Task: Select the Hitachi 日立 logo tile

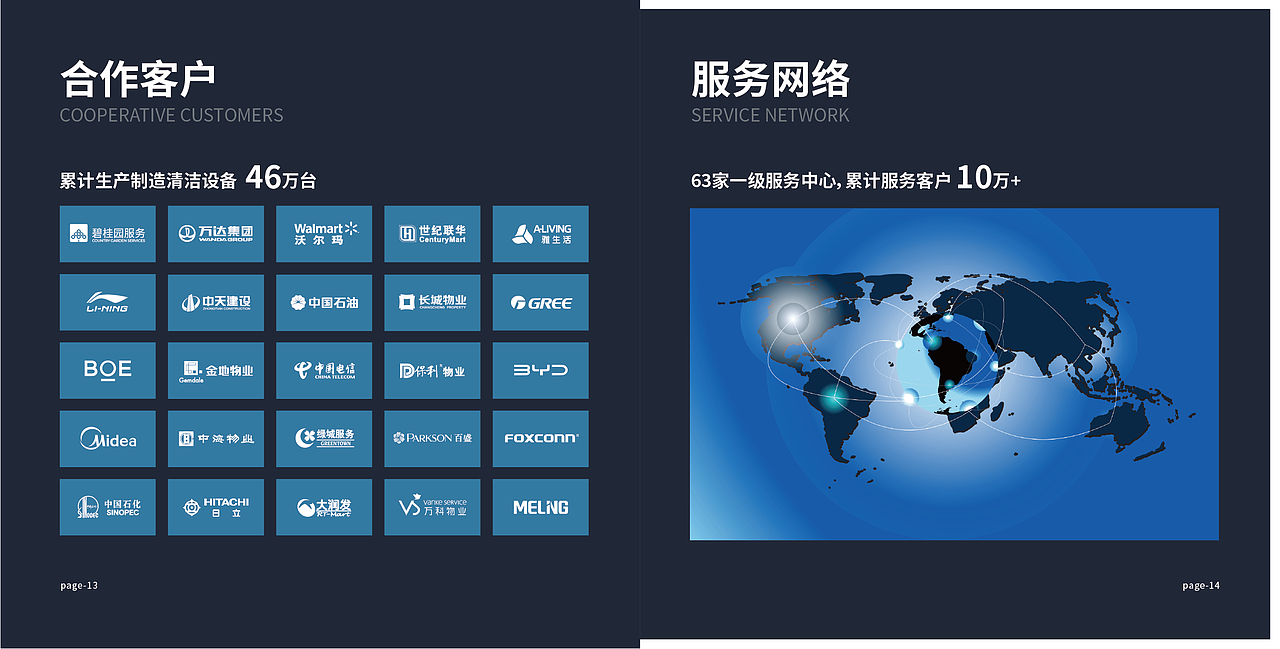Action: click(x=216, y=507)
